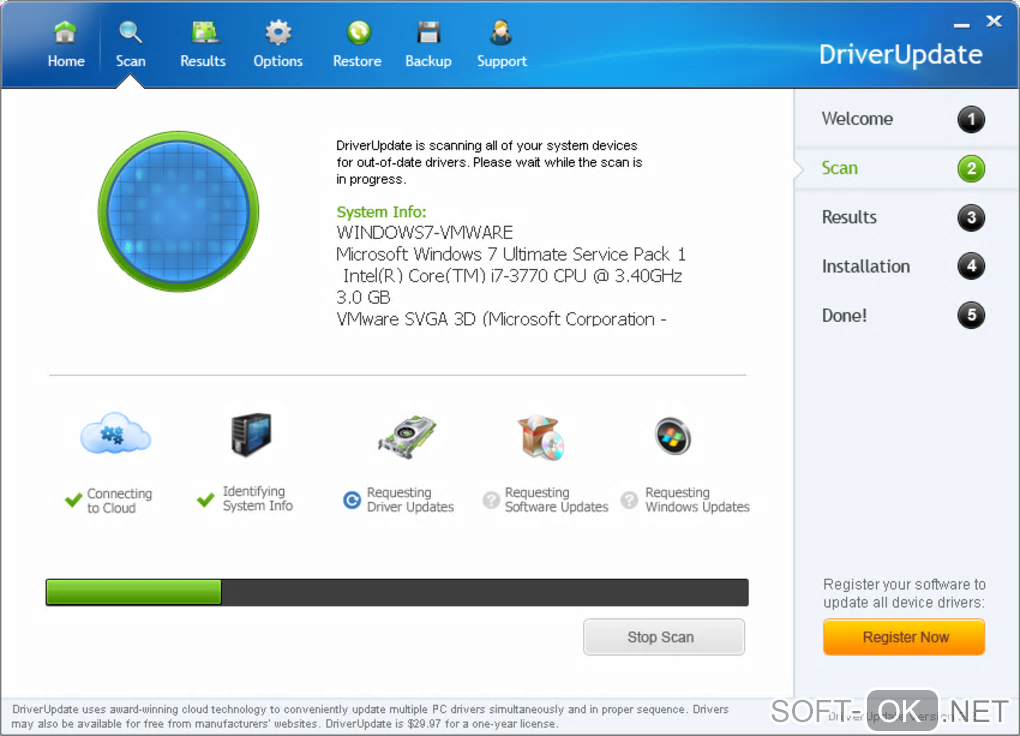
Task: Click the Requesting Driver Updates label
Action: click(410, 500)
